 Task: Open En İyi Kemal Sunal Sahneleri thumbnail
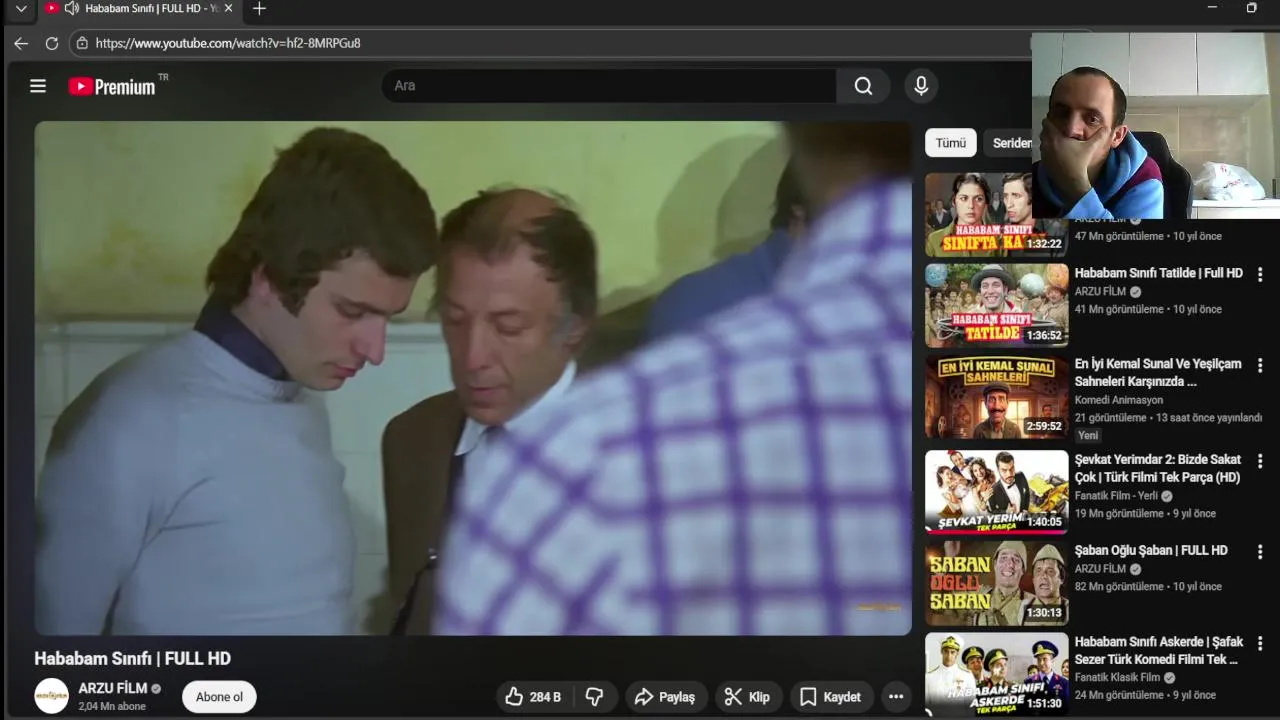point(997,396)
